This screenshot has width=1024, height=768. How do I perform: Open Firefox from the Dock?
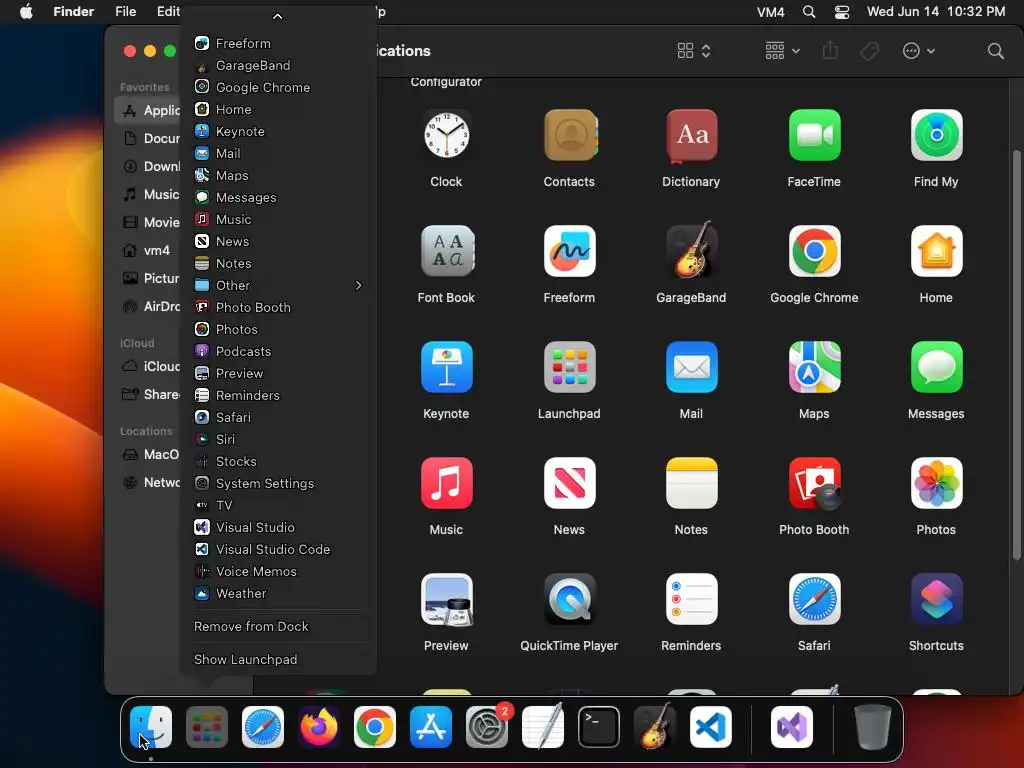tap(319, 727)
